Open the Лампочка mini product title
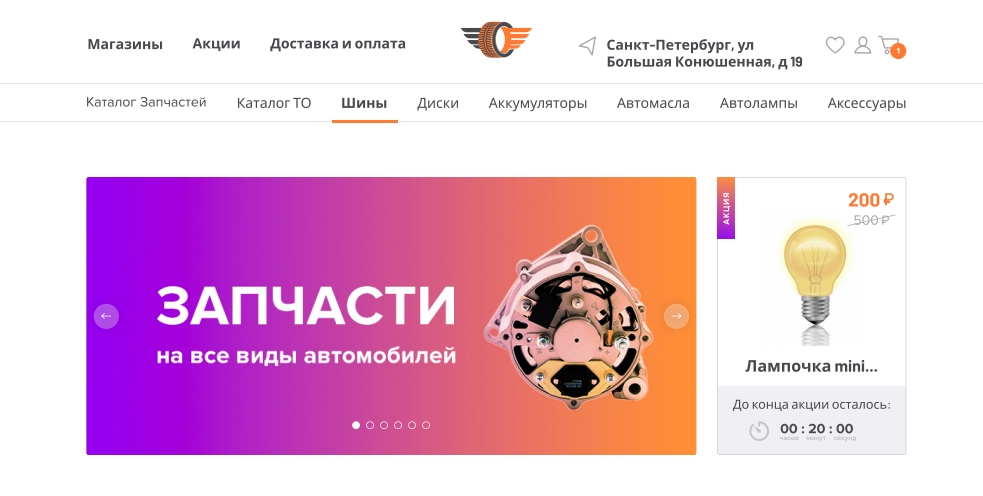The image size is (983, 496). [x=811, y=366]
